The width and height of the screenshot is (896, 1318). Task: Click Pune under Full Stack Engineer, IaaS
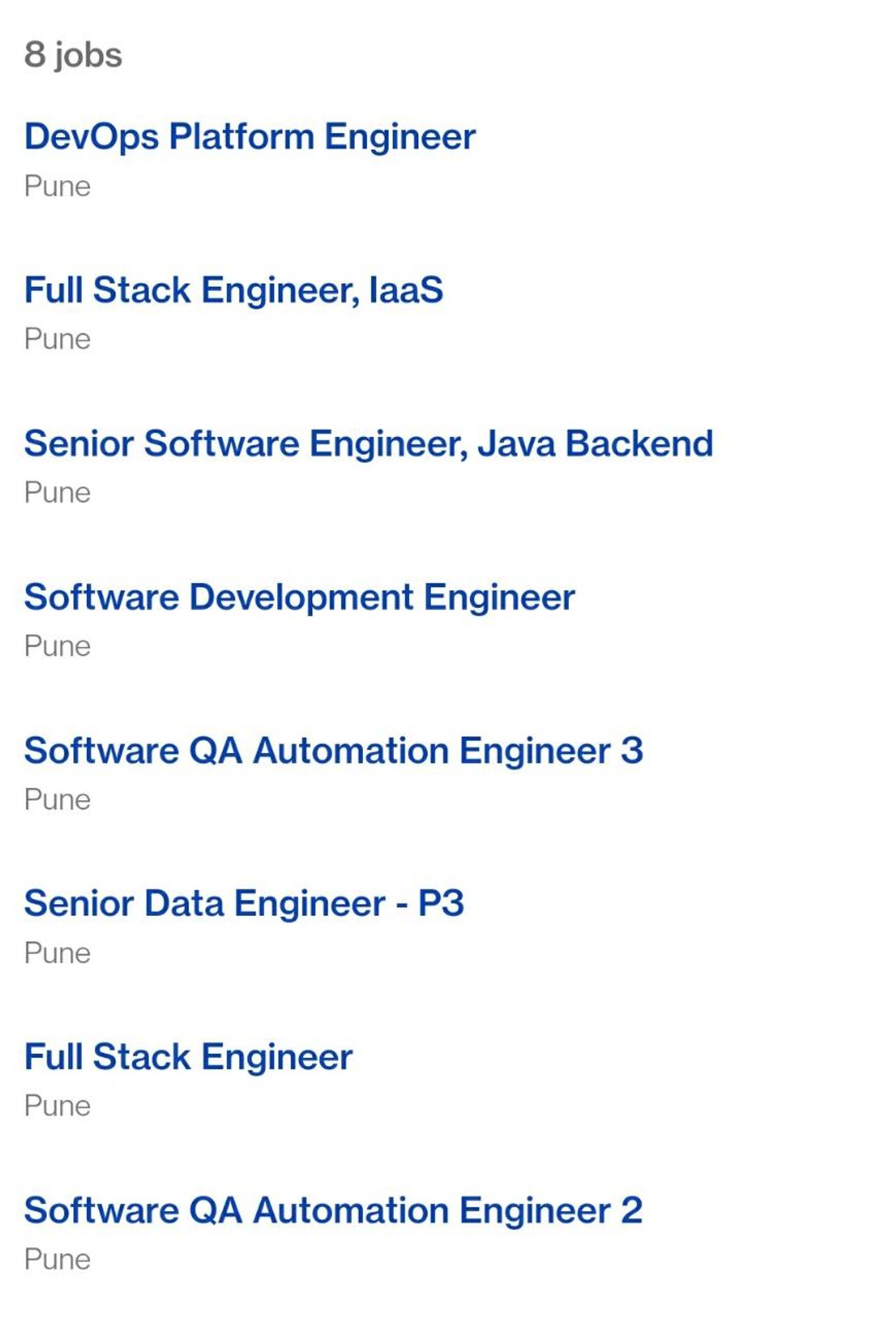pyautogui.click(x=57, y=339)
